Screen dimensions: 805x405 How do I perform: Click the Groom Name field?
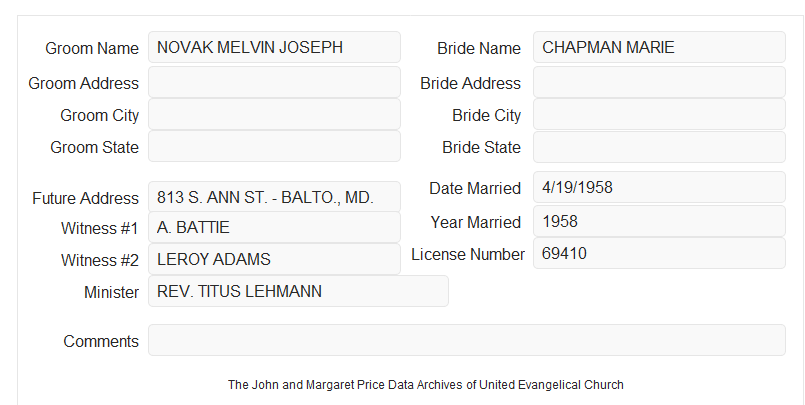(274, 47)
